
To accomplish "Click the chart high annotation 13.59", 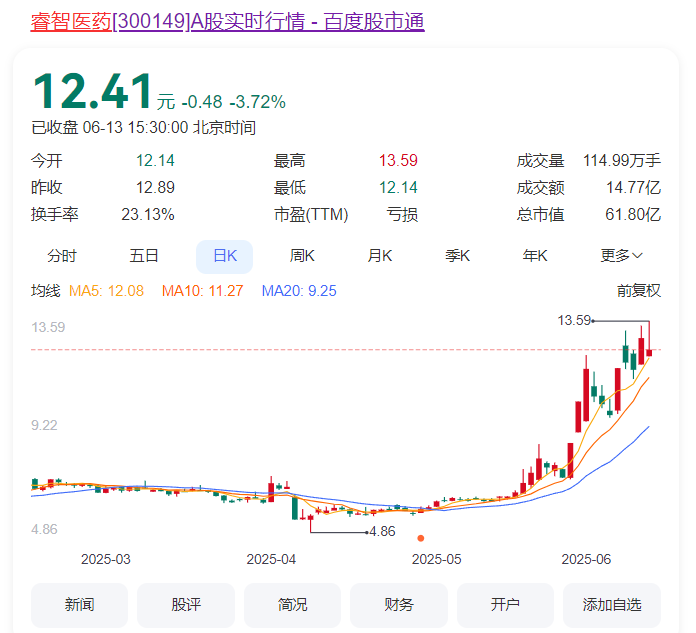I will point(574,320).
